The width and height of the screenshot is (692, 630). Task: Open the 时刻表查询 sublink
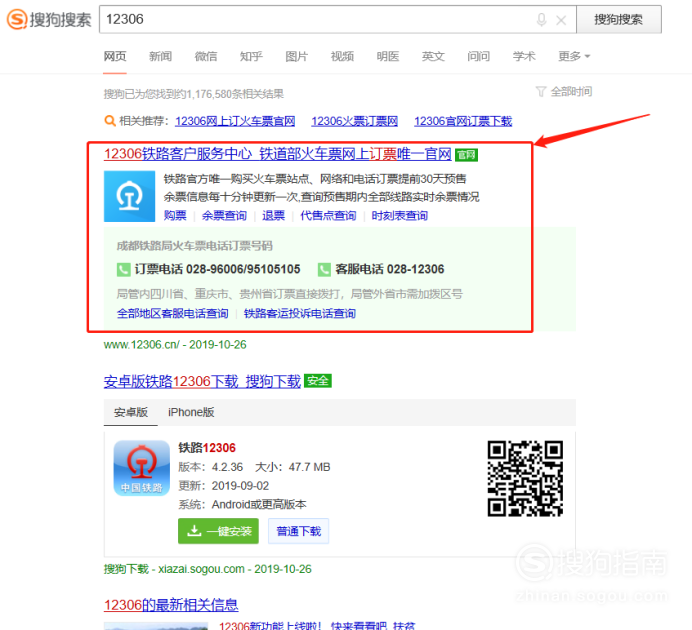point(399,216)
